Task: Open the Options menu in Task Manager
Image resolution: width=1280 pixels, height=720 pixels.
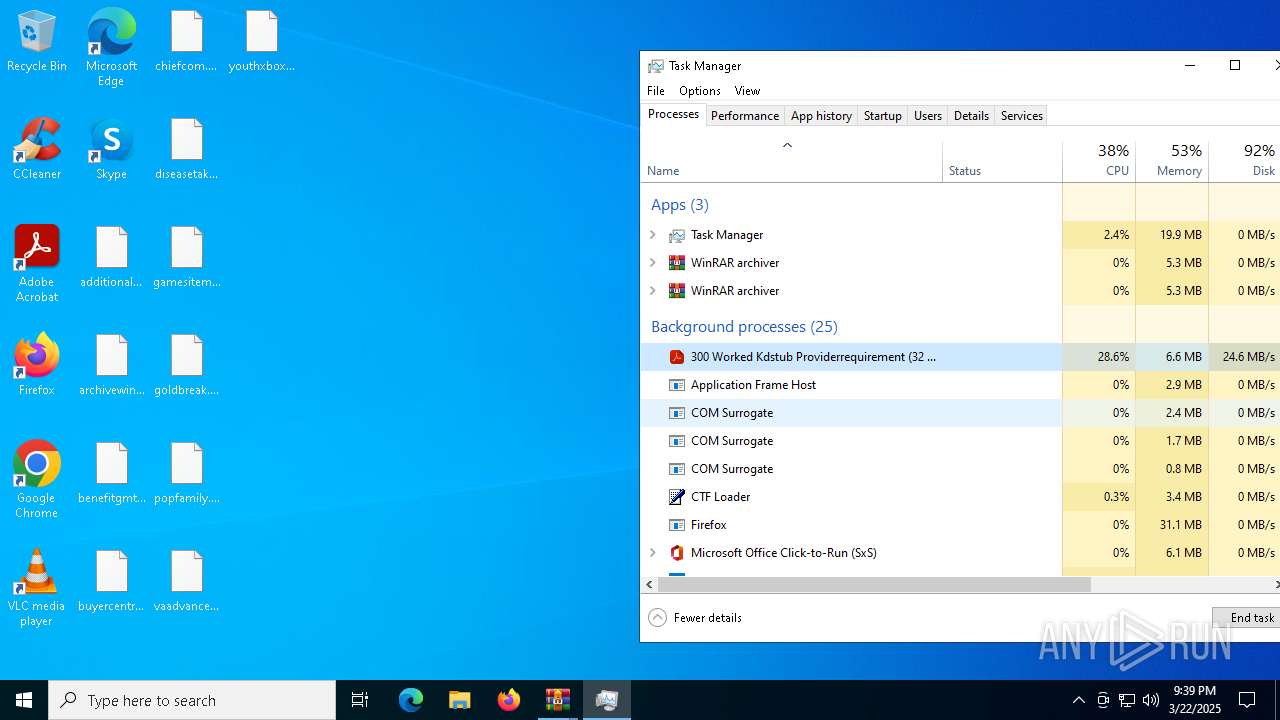Action: [700, 91]
